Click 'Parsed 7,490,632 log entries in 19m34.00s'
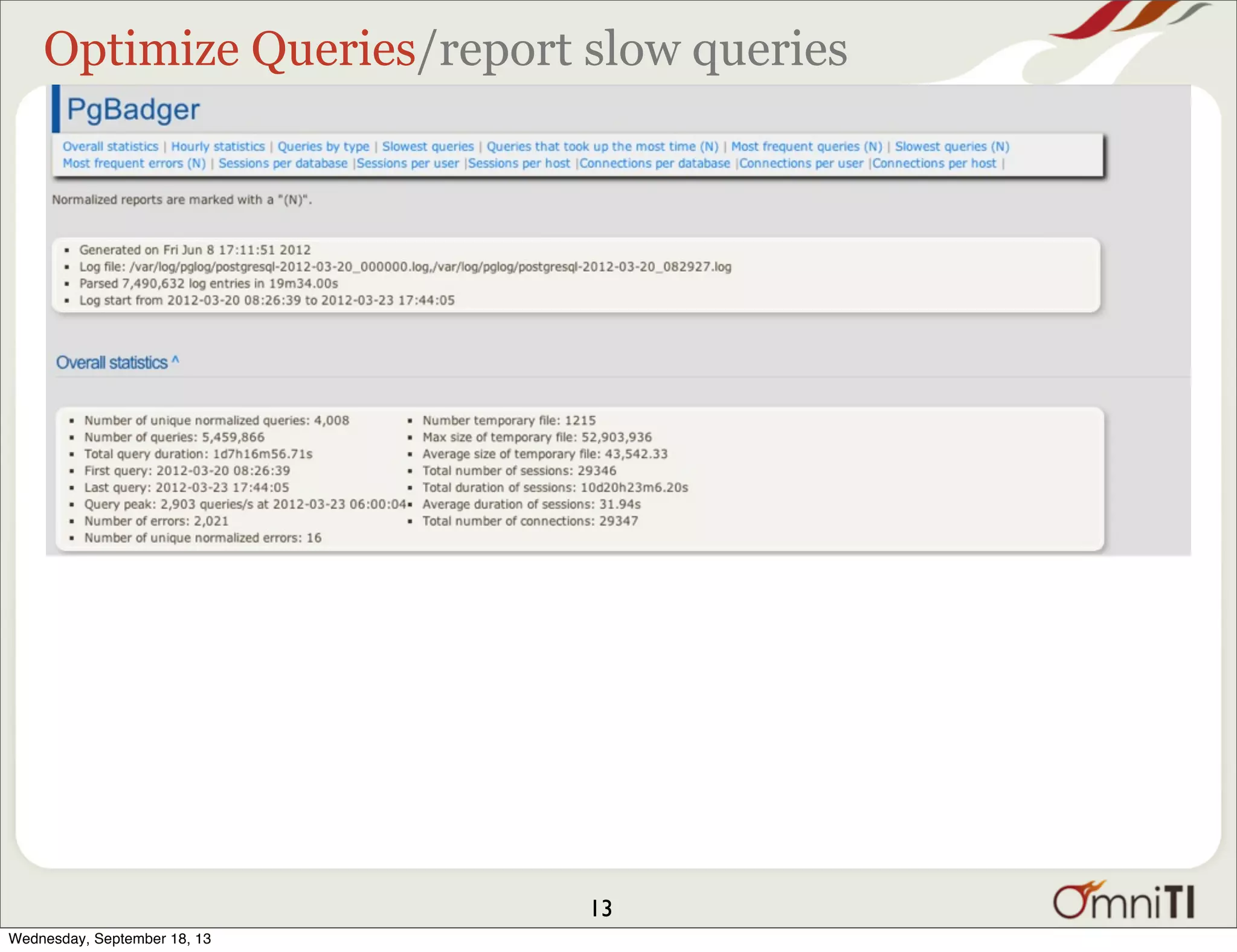1237x952 pixels. (x=208, y=284)
